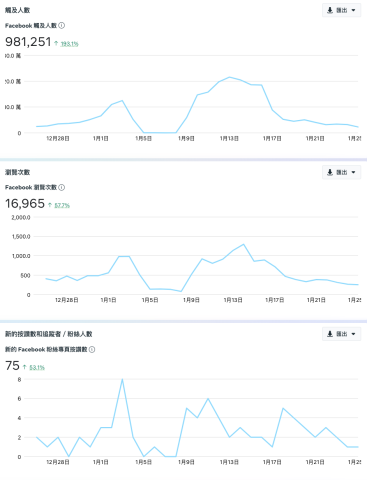367x480 pixels.
Task: Click the tallest spike point in likes chart
Action: pyautogui.click(x=122, y=379)
